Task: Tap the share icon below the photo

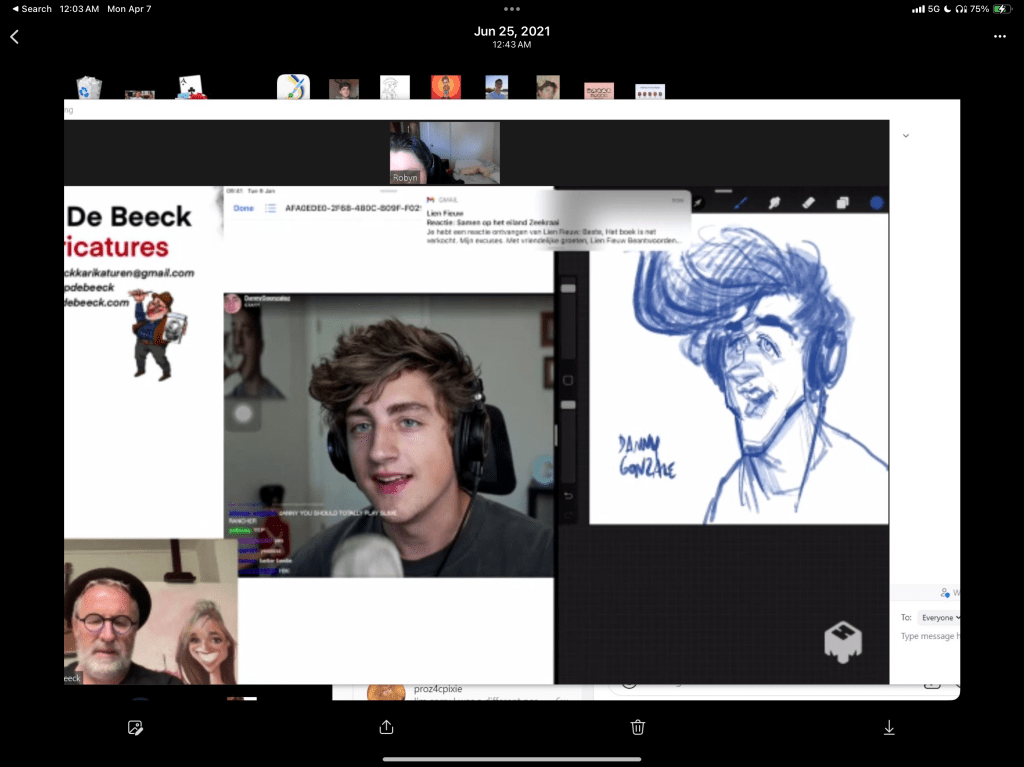Action: 387,728
